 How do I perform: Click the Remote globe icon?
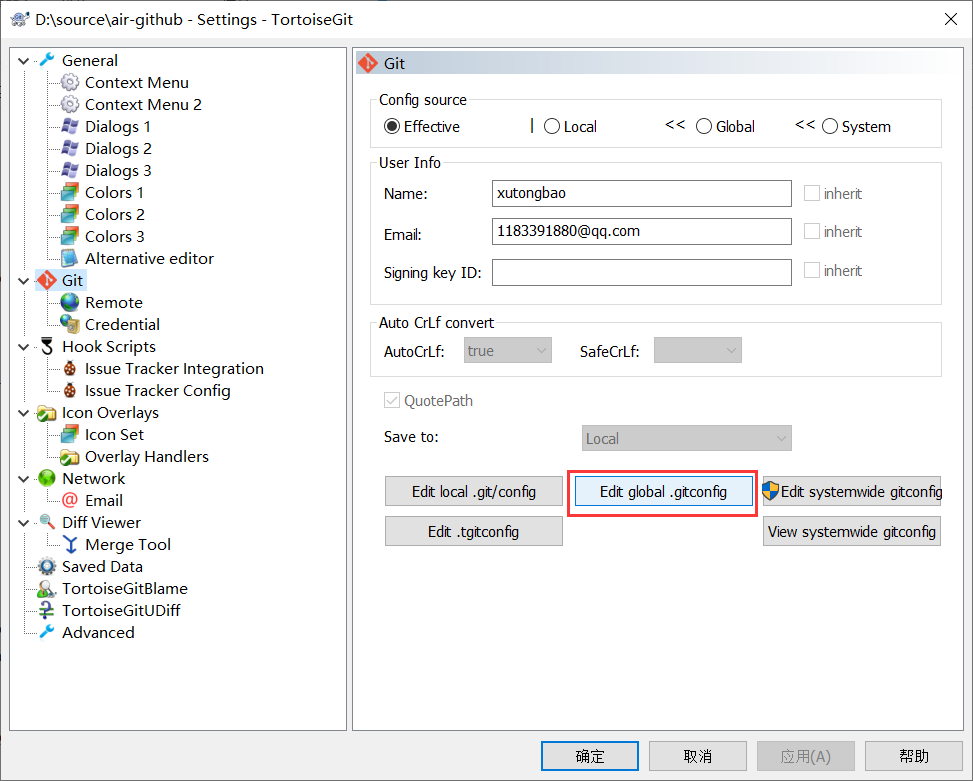pos(70,303)
